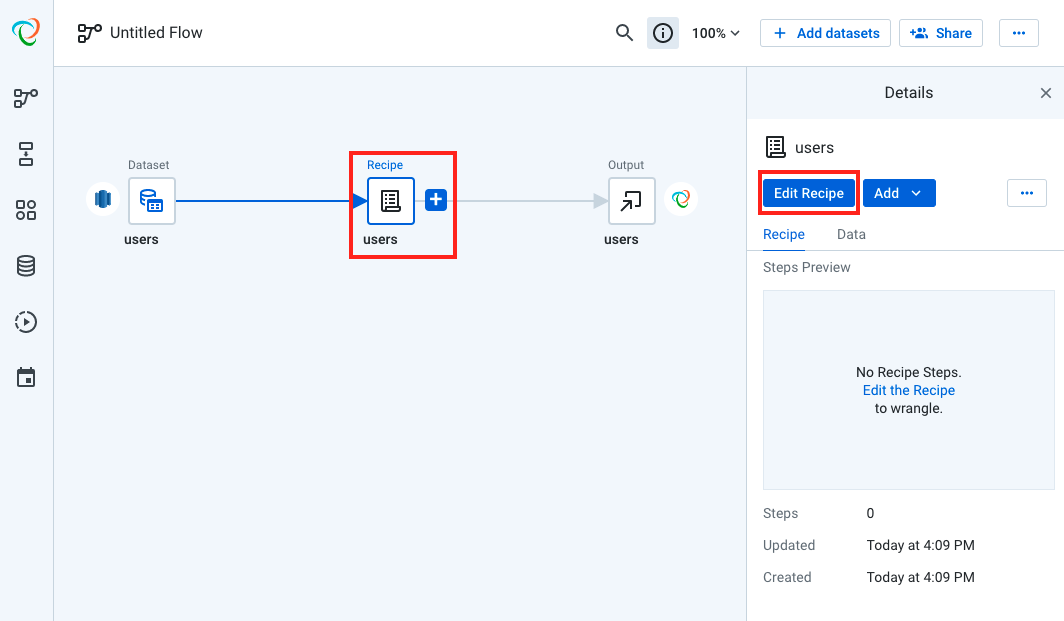1064x621 pixels.
Task: Switch to the Data tab
Action: (851, 234)
